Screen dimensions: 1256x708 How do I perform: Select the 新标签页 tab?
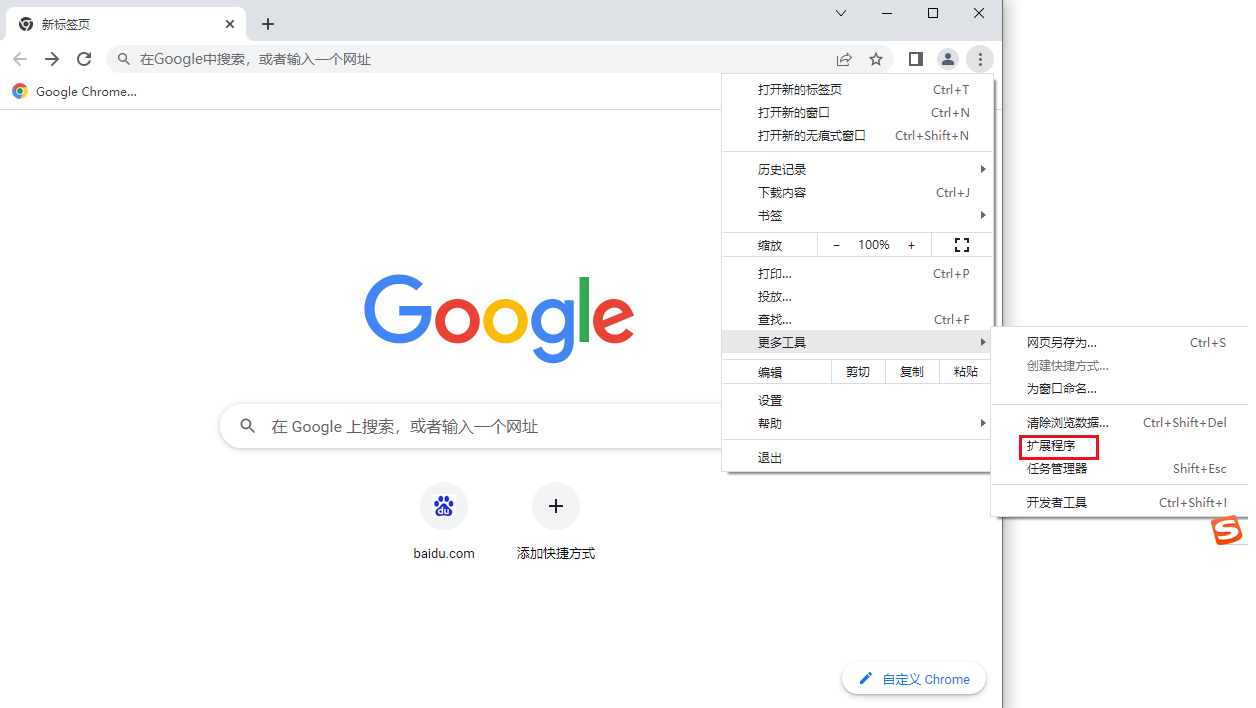pyautogui.click(x=126, y=24)
